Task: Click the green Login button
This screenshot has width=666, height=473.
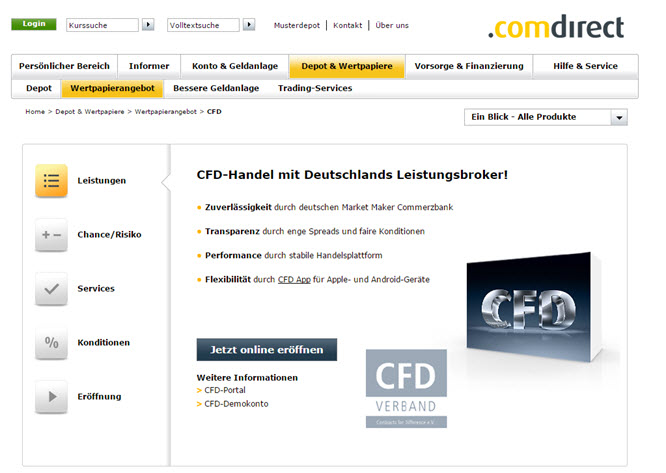Action: pos(34,24)
